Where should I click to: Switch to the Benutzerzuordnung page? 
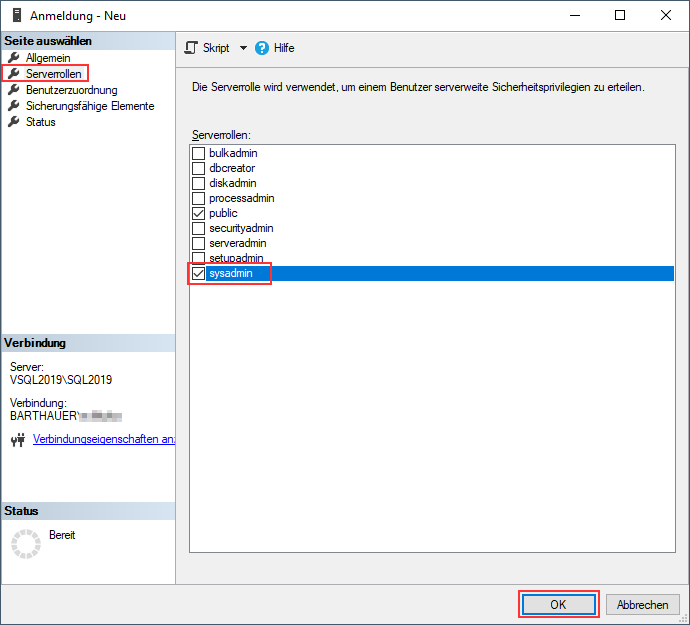pos(71,90)
